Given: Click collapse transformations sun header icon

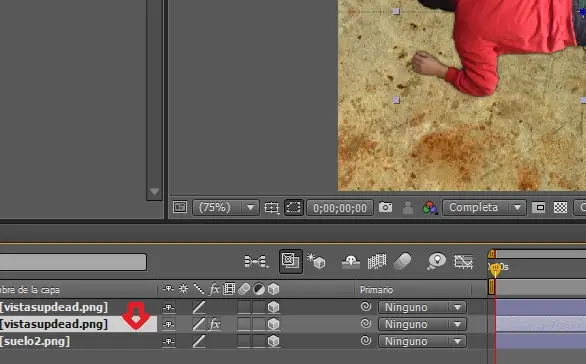Looking at the screenshot, I should (x=183, y=289).
